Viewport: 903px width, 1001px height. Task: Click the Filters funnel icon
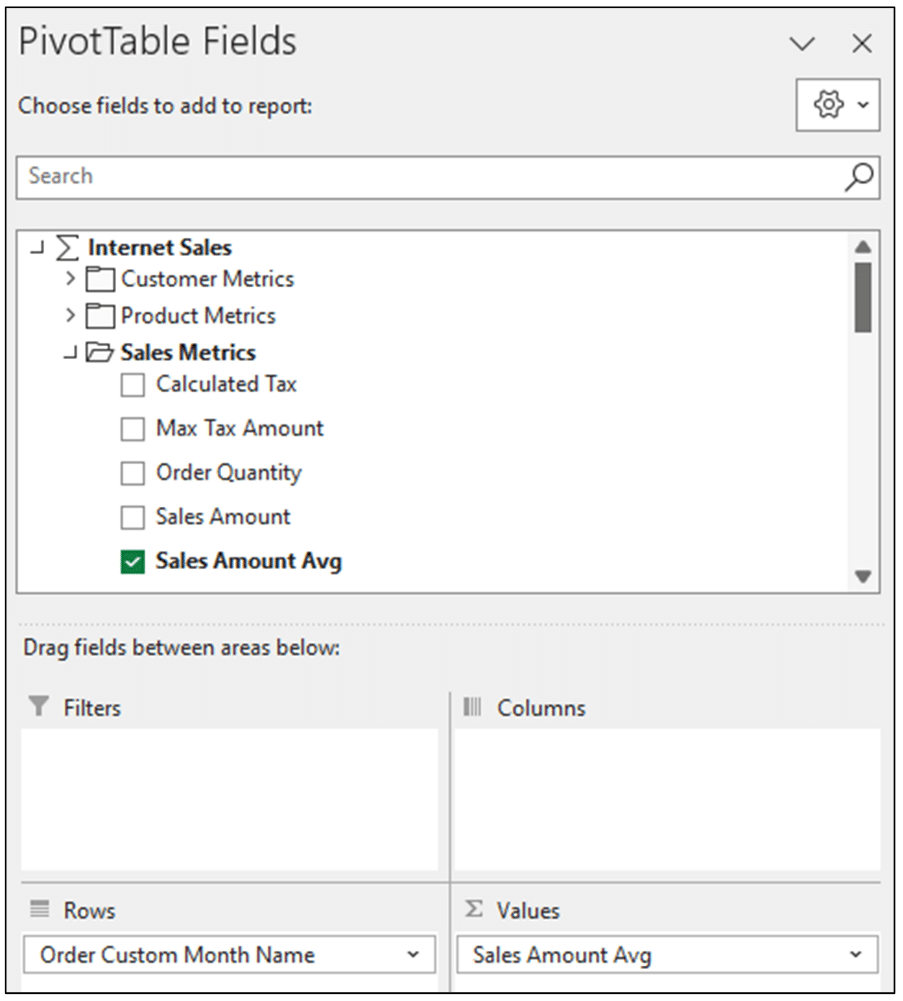[x=38, y=707]
